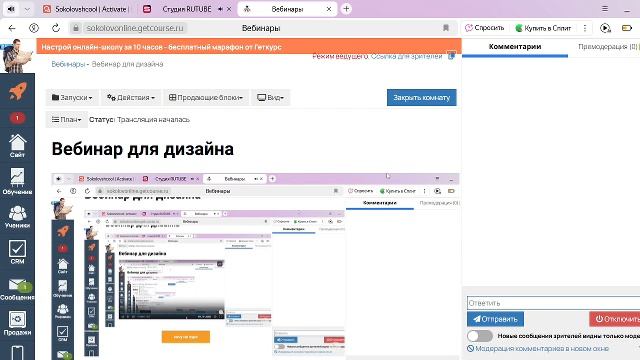Click the play icon in browser toolbar
This screenshot has width=640, height=360.
[605, 28]
